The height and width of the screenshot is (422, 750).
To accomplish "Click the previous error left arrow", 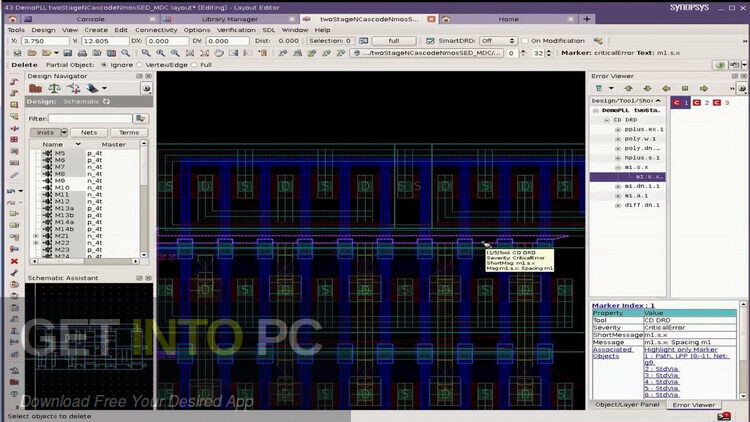I will click(666, 89).
